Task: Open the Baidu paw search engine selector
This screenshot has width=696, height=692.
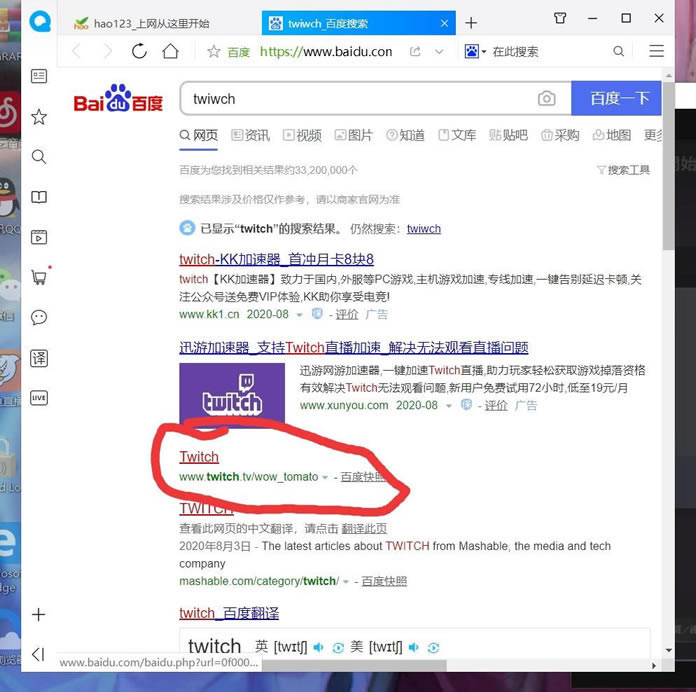Action: [x=475, y=51]
